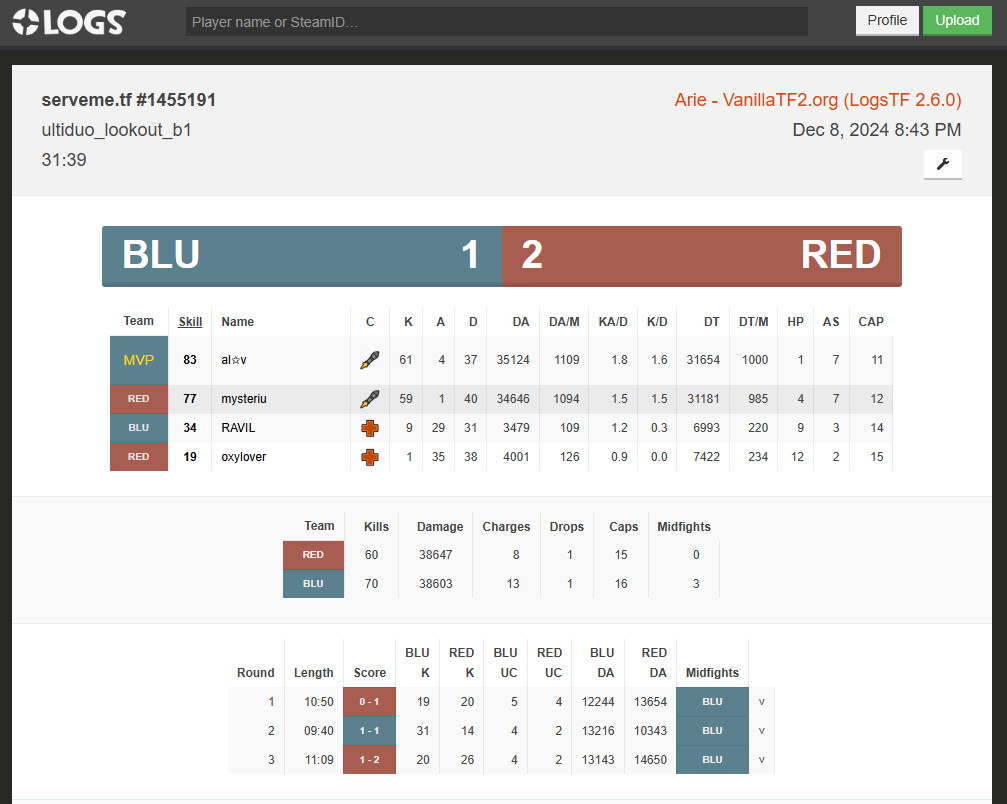This screenshot has width=1007, height=804.
Task: Open the Profile page
Action: pyautogui.click(x=886, y=21)
